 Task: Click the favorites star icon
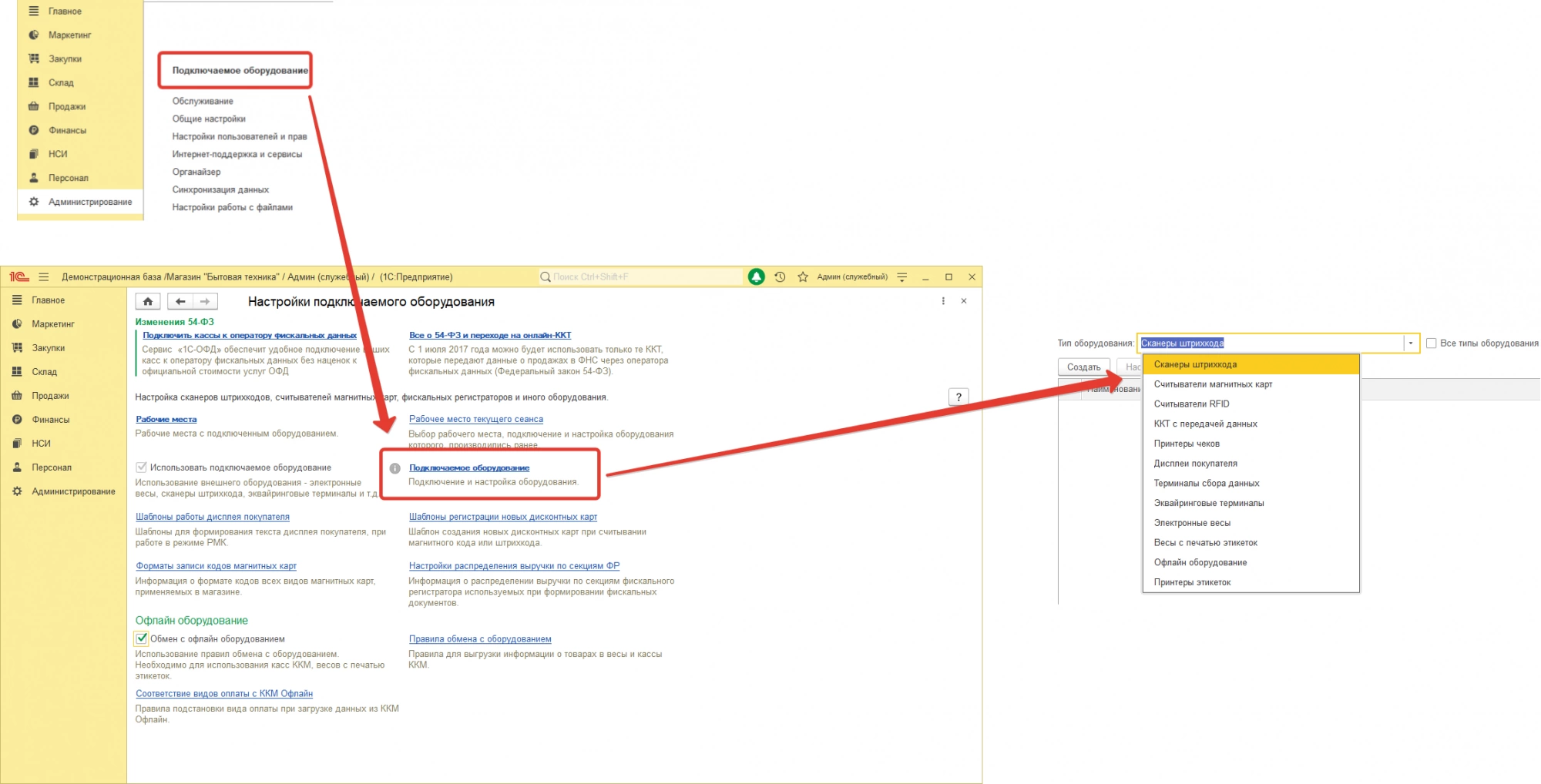pyautogui.click(x=803, y=276)
